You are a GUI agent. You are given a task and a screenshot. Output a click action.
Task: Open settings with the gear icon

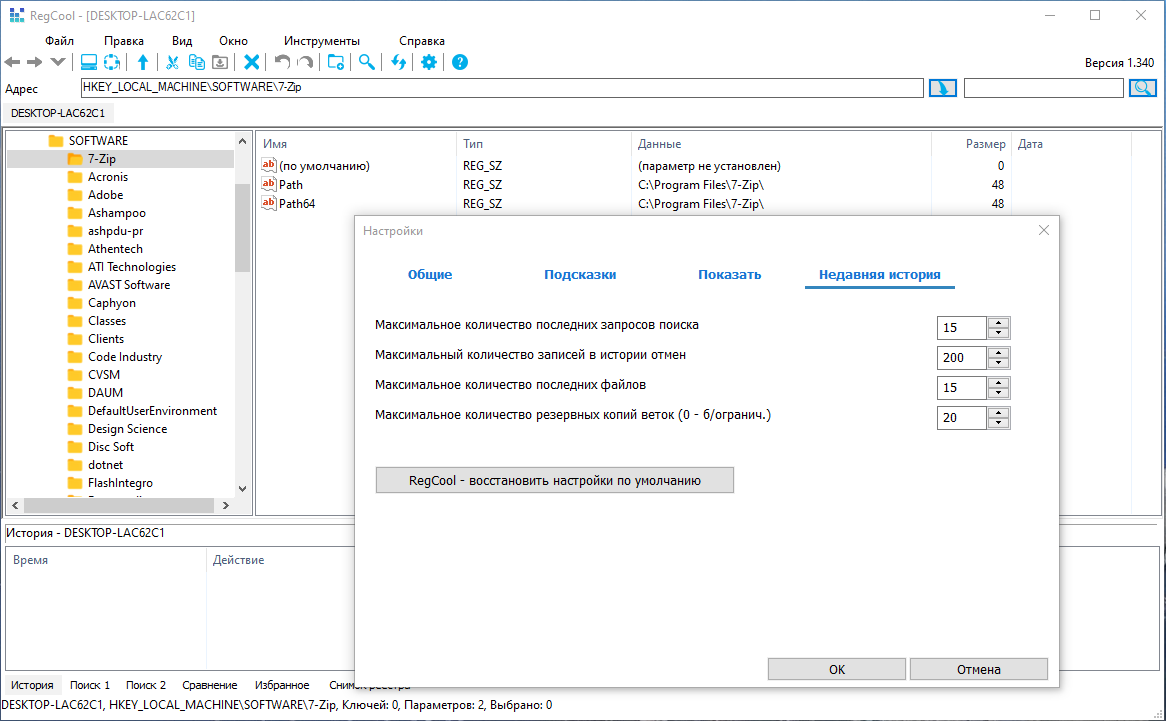[x=429, y=62]
